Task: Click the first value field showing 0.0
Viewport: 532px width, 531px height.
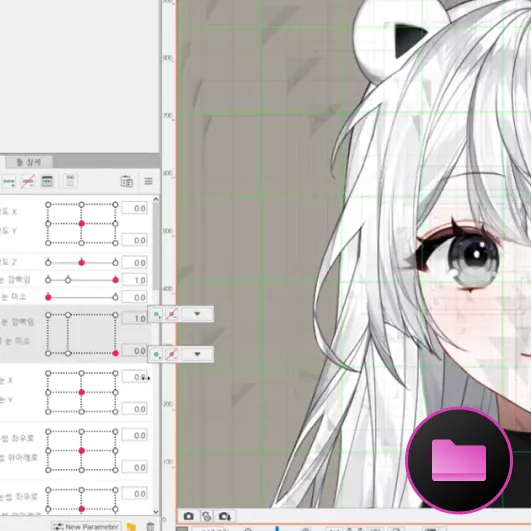Action: point(135,208)
